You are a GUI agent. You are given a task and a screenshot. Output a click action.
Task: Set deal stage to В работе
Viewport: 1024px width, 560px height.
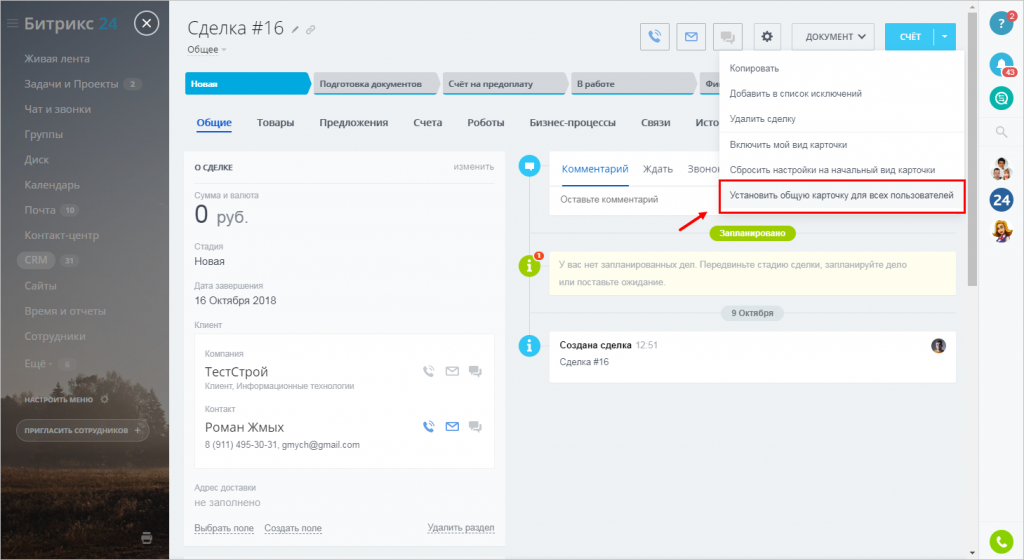[633, 84]
